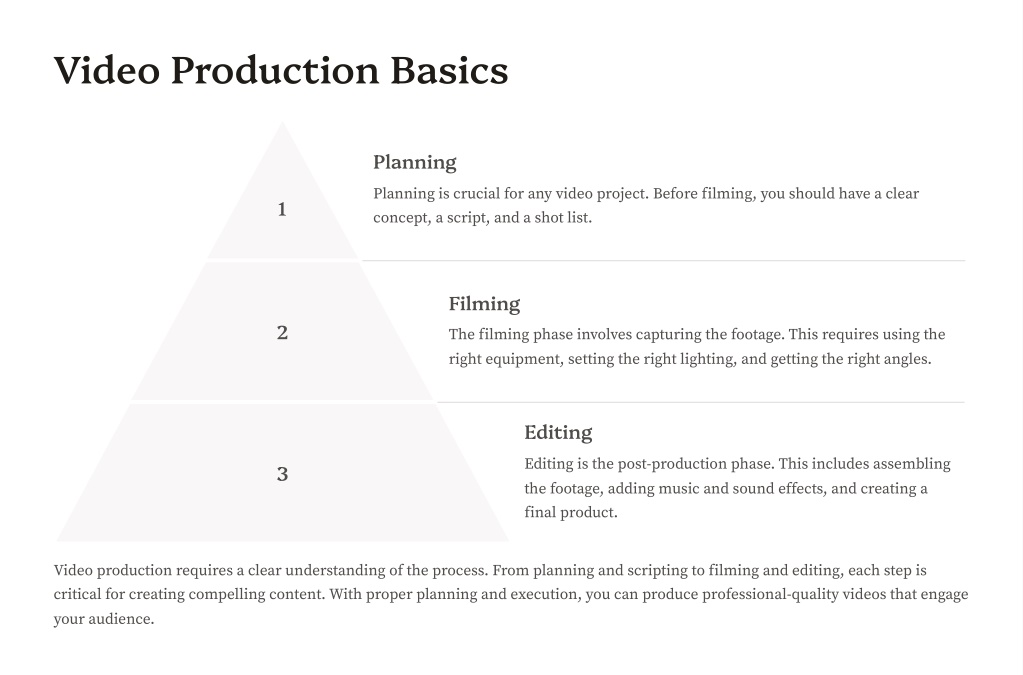This screenshot has height=675, width=1023.
Task: Click the divider line under the Planning section
Action: [x=664, y=261]
